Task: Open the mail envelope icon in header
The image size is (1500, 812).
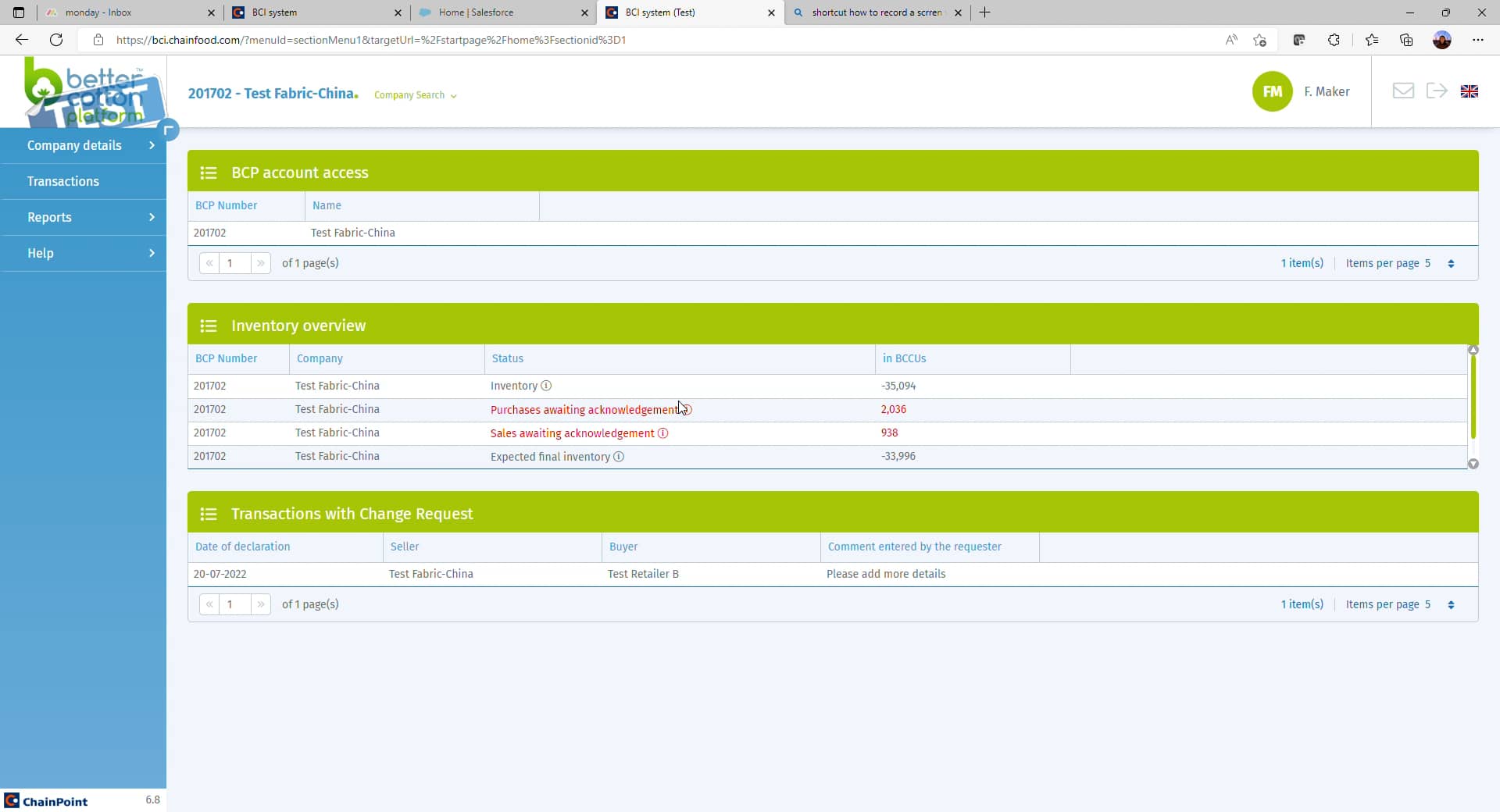Action: coord(1403,91)
